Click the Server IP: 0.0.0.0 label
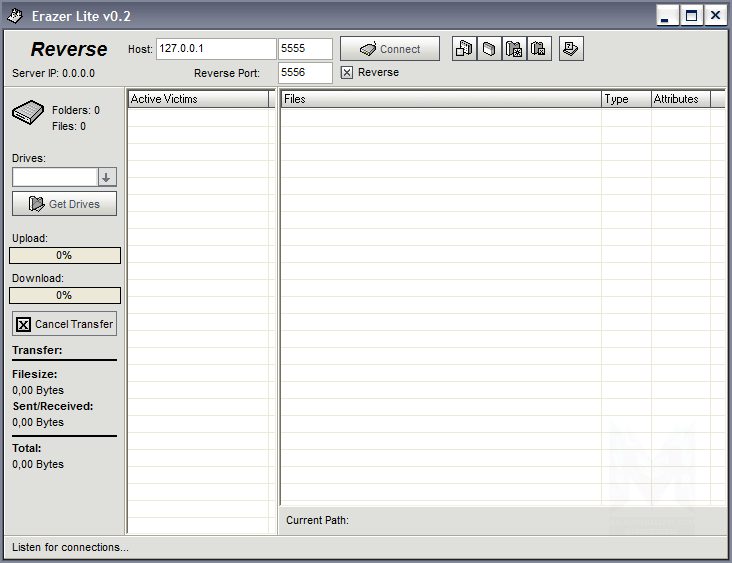This screenshot has height=563, width=732. pos(53,73)
